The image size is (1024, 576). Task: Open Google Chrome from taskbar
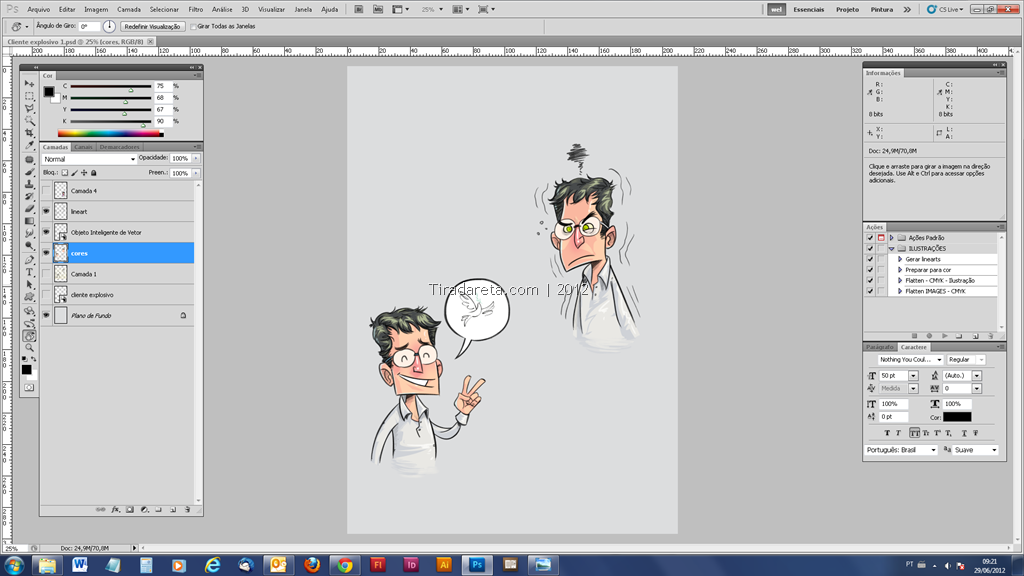click(x=345, y=565)
